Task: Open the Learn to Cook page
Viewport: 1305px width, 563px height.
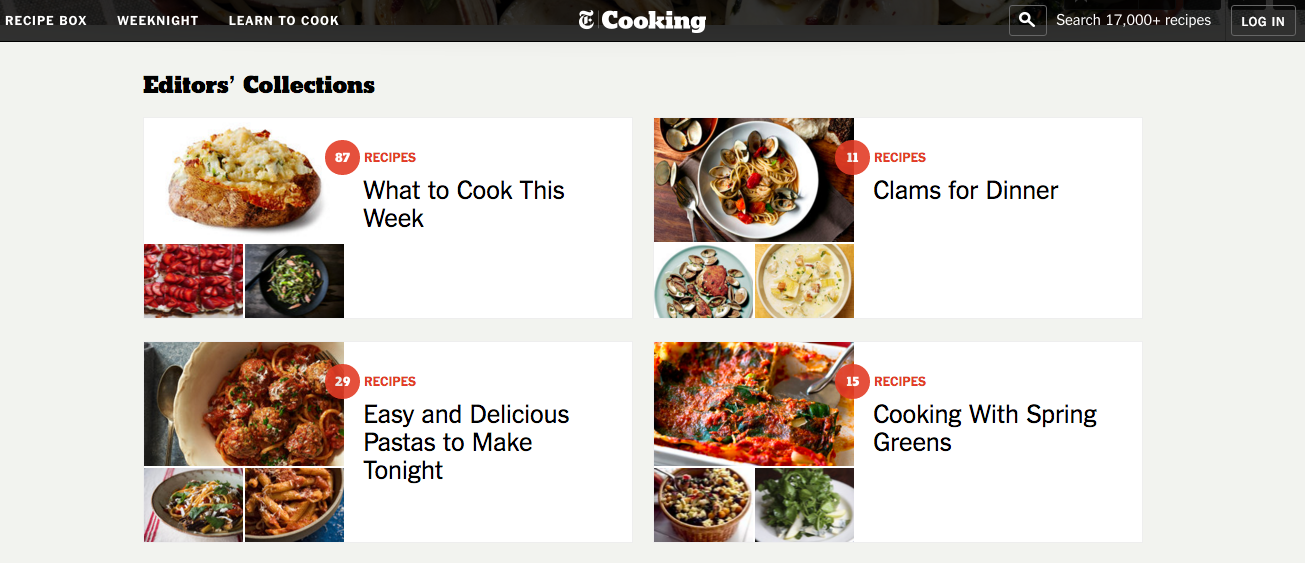Action: click(284, 21)
